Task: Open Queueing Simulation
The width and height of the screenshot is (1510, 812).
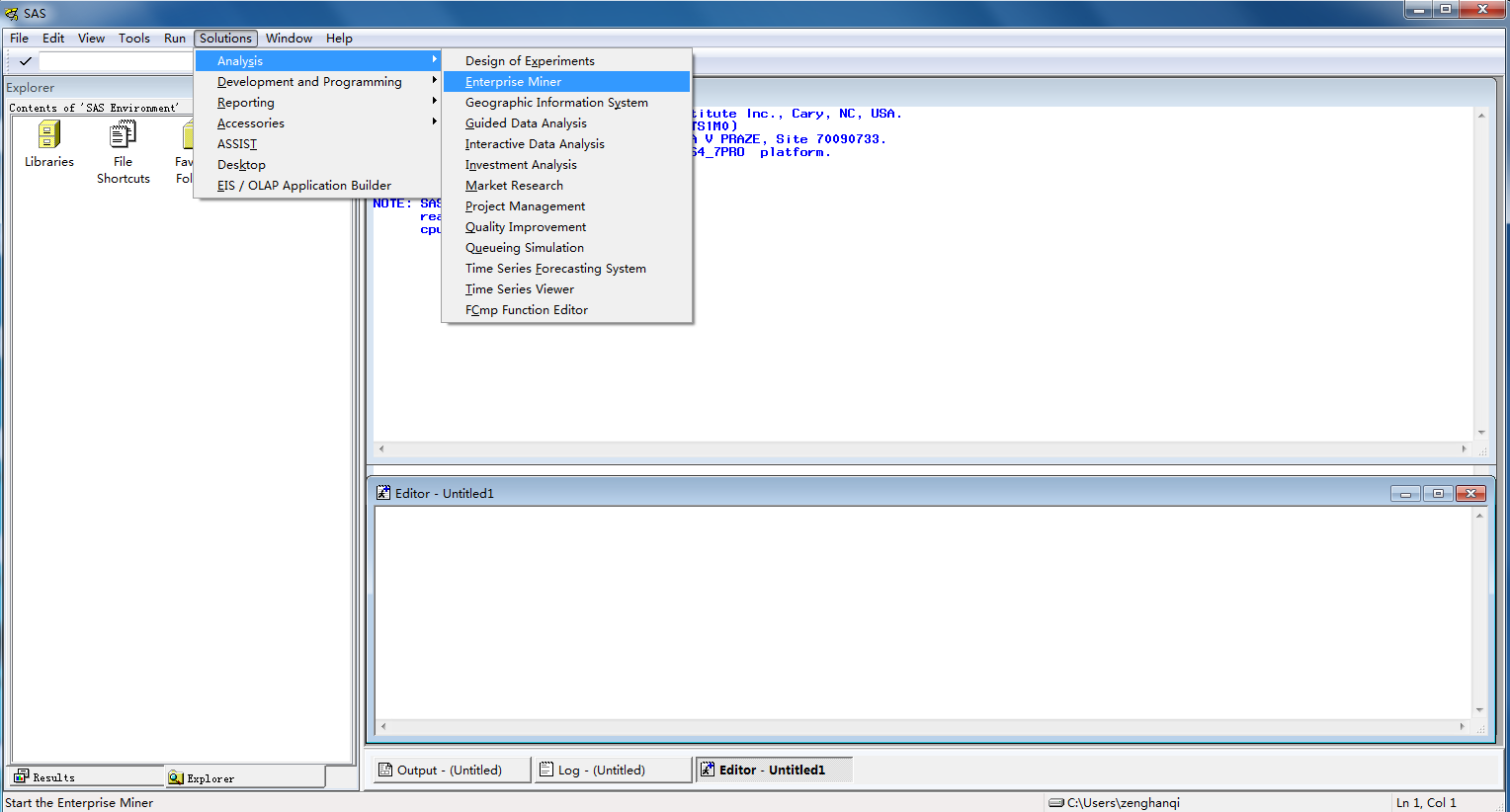Action: (567, 248)
